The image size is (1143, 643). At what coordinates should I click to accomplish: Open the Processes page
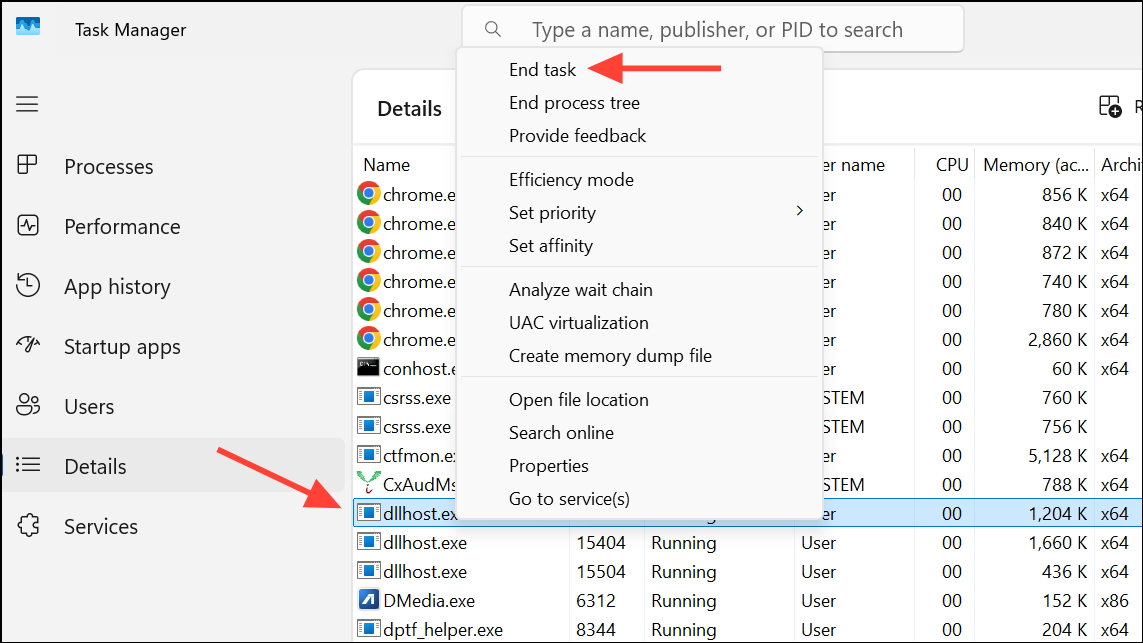pos(108,166)
